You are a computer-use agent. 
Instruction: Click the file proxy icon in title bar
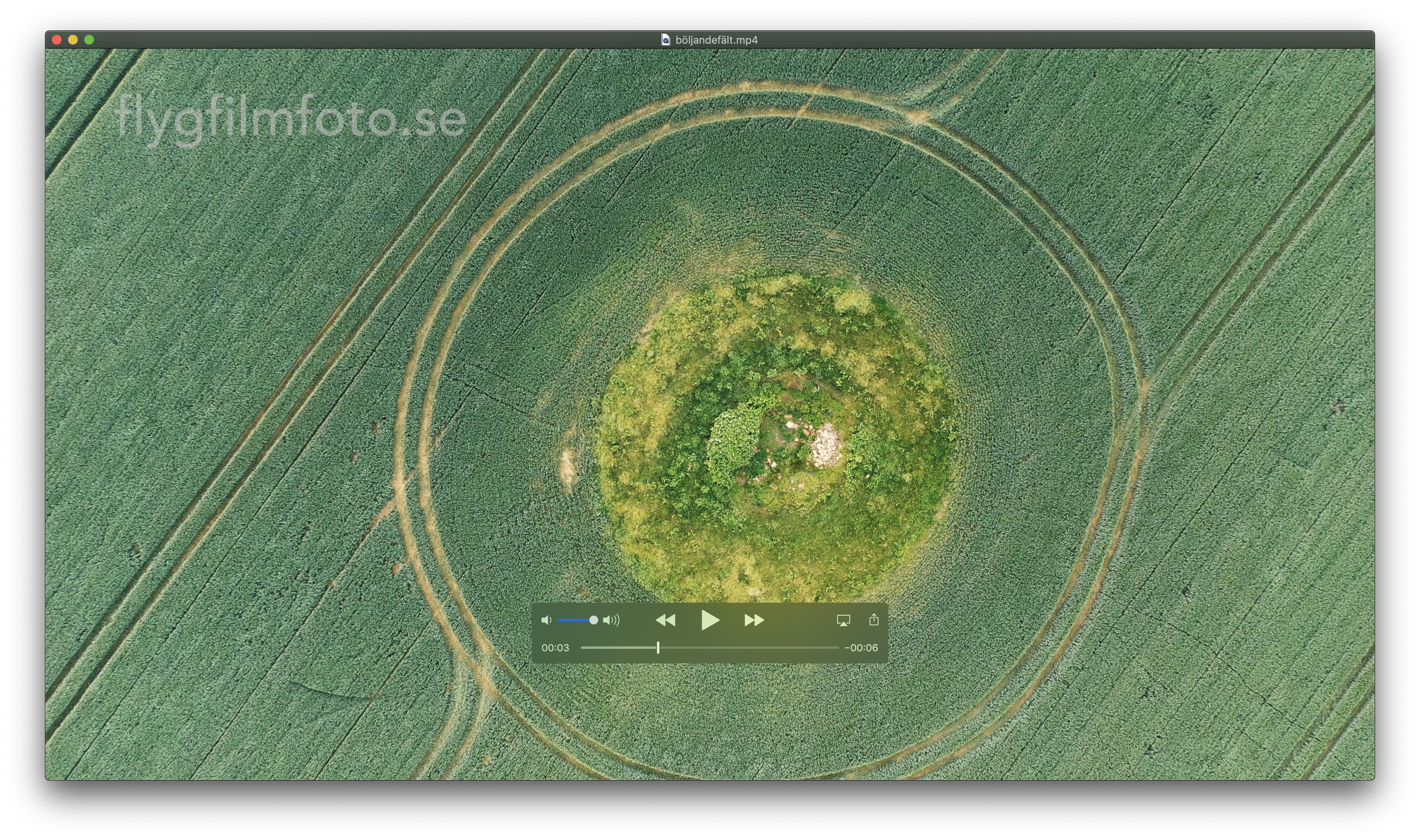(x=665, y=40)
